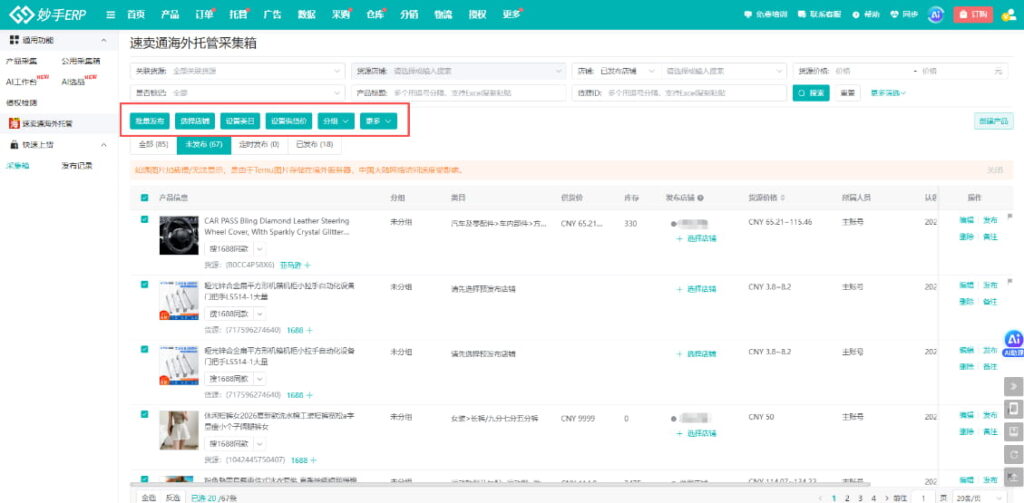Open the 广告 top menu
The image size is (1024, 503).
pos(272,14)
